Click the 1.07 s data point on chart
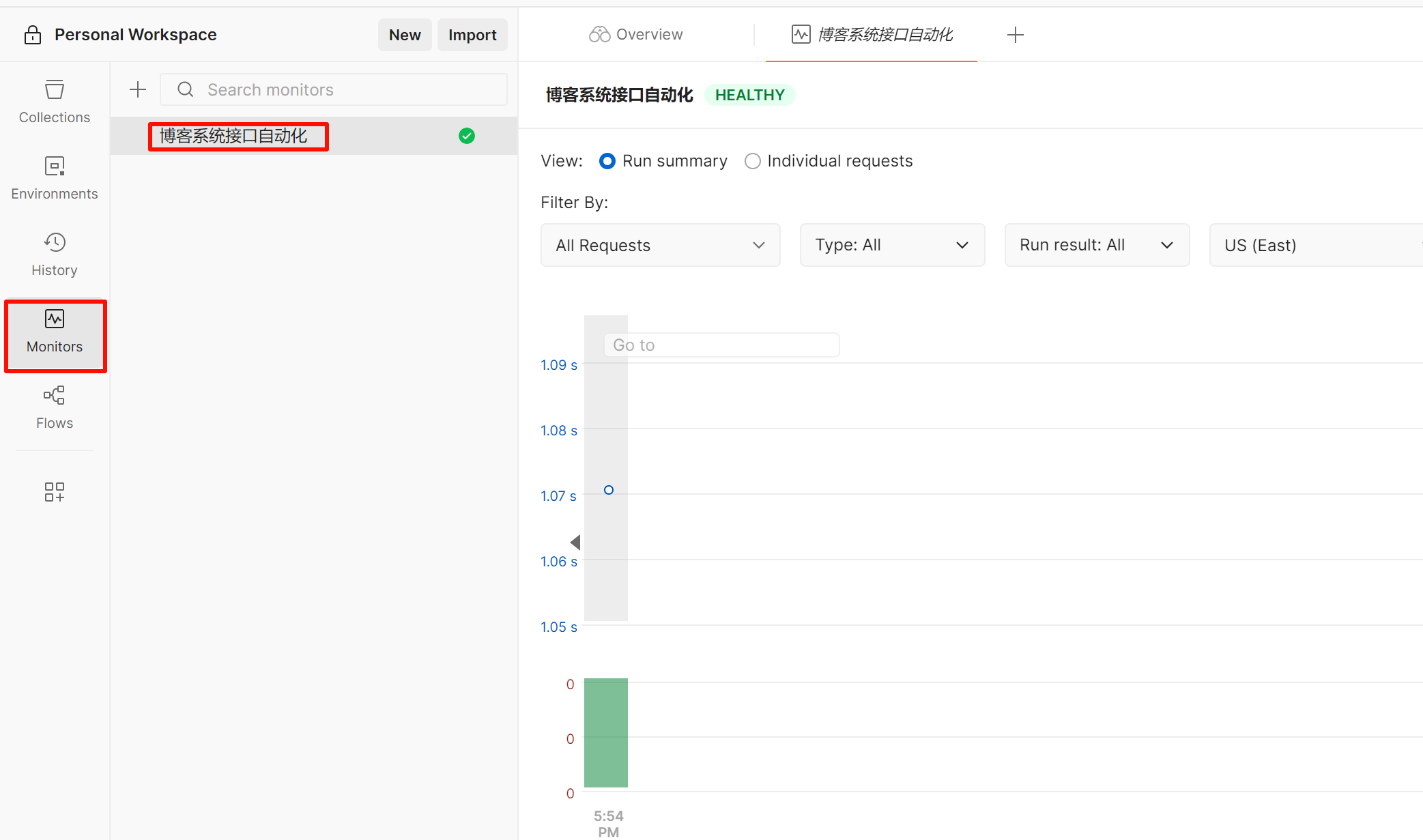 (x=609, y=490)
